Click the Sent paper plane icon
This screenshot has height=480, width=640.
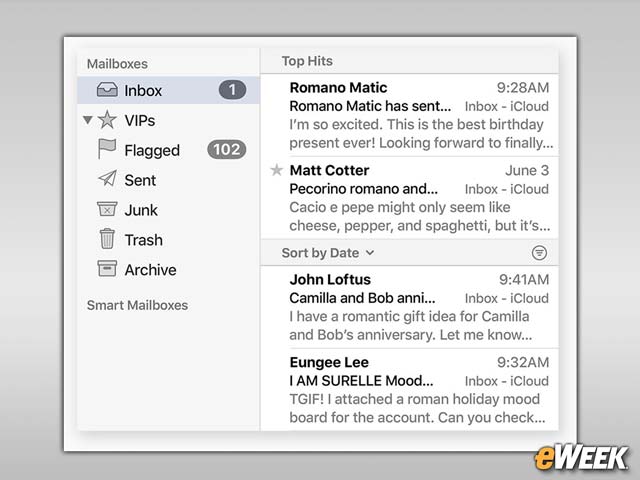[x=107, y=178]
